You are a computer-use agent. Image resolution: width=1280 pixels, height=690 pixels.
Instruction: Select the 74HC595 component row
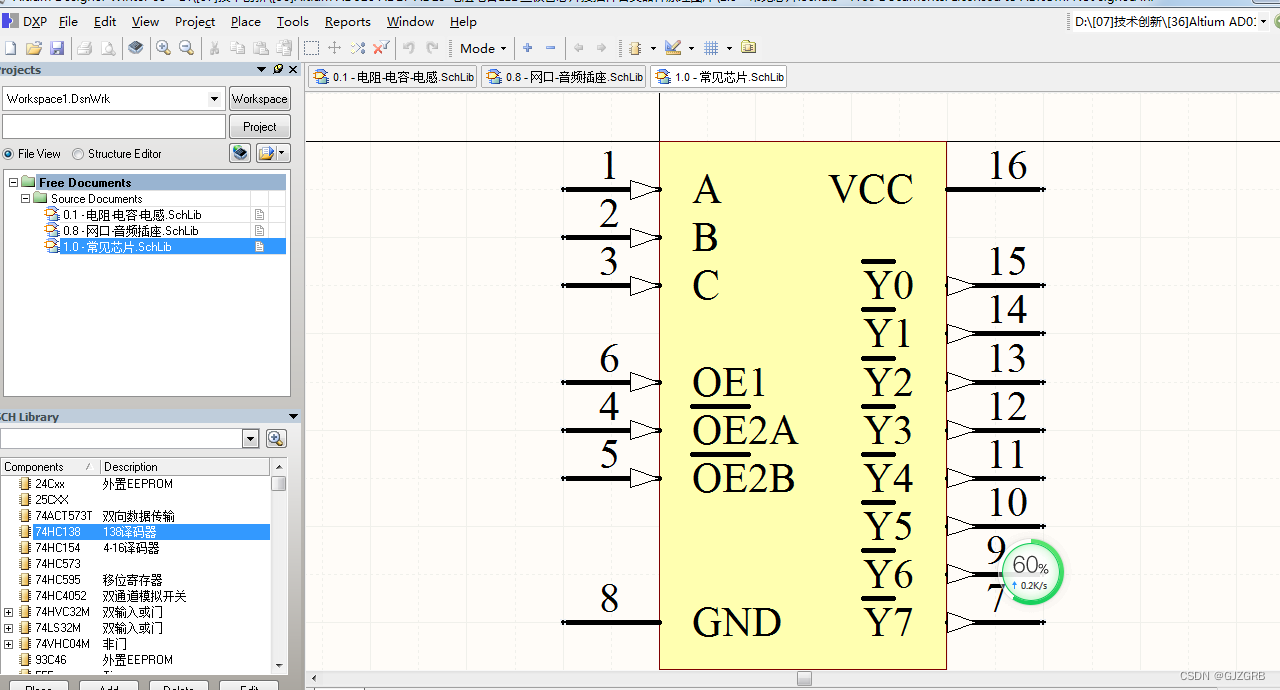[136, 580]
